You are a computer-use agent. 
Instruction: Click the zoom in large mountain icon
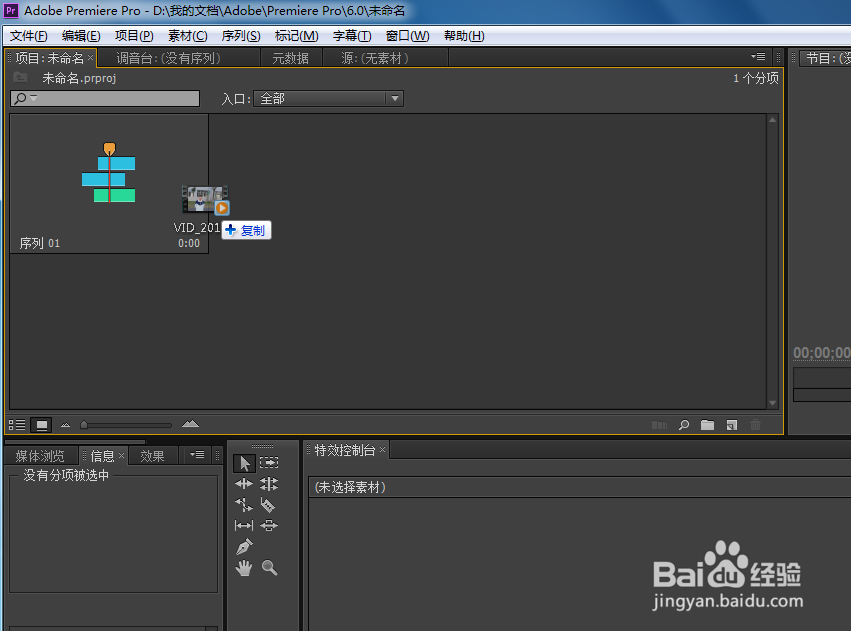(190, 424)
